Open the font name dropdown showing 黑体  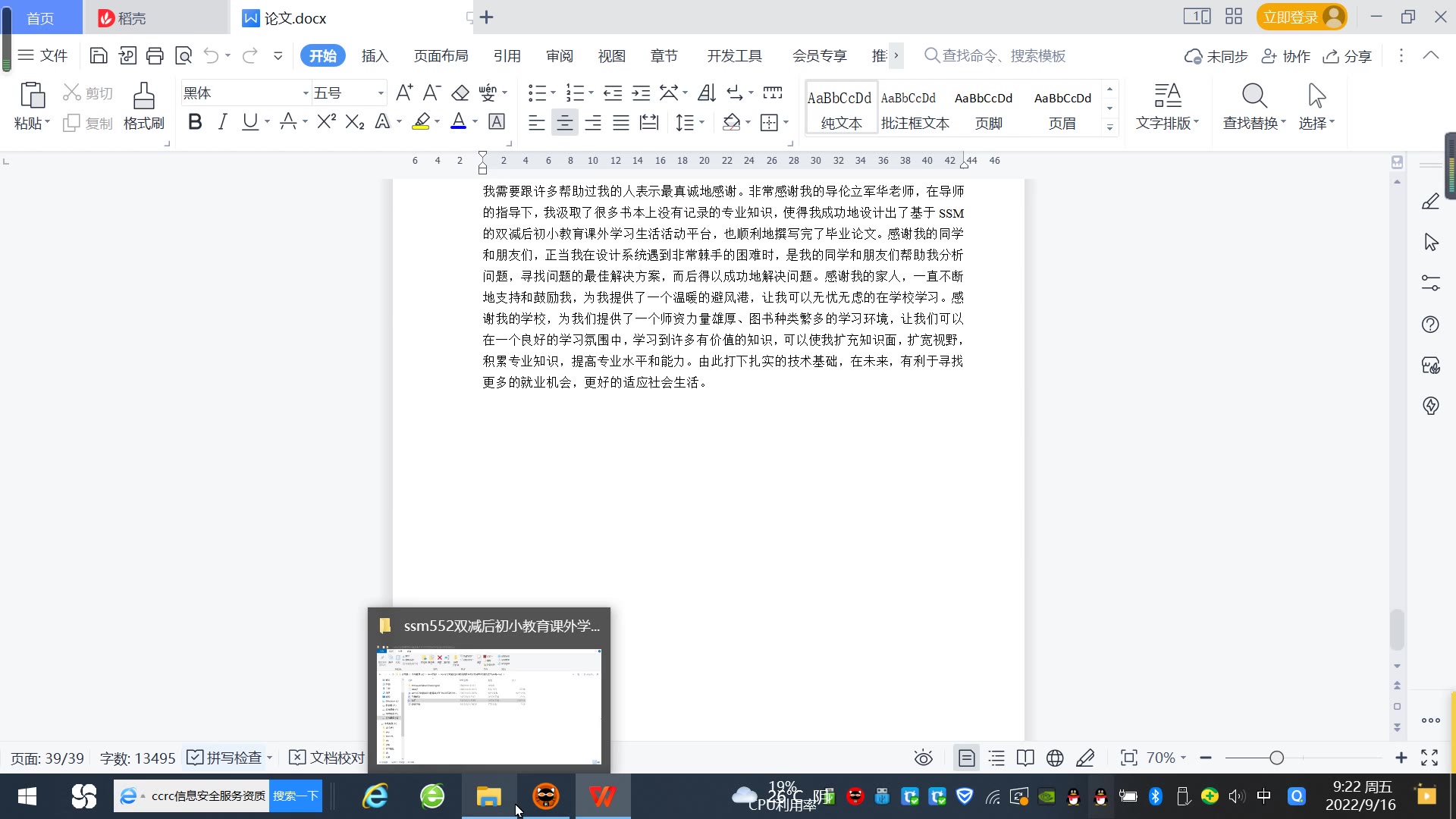(306, 93)
